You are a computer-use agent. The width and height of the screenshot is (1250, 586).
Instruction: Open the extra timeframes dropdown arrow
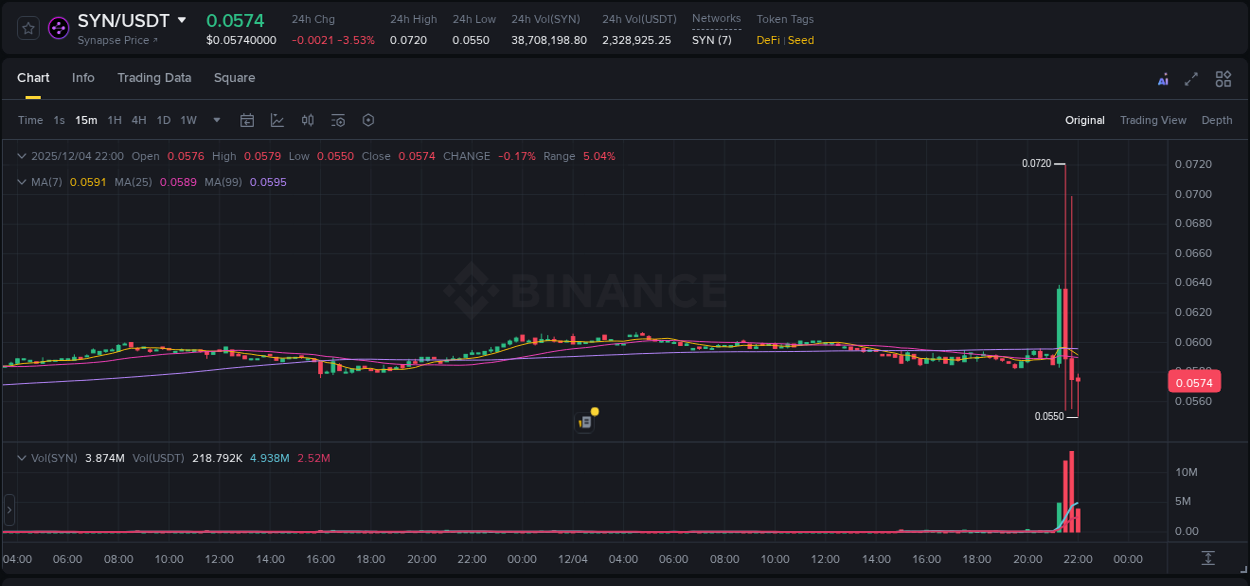[215, 120]
